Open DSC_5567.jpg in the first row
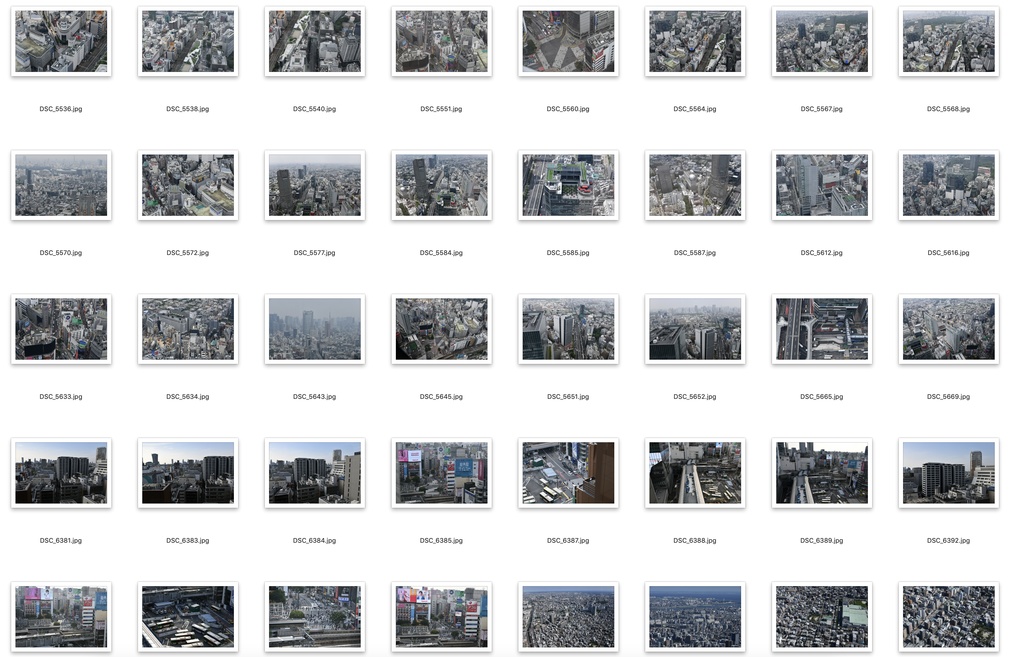The image size is (1024, 657). pos(821,41)
